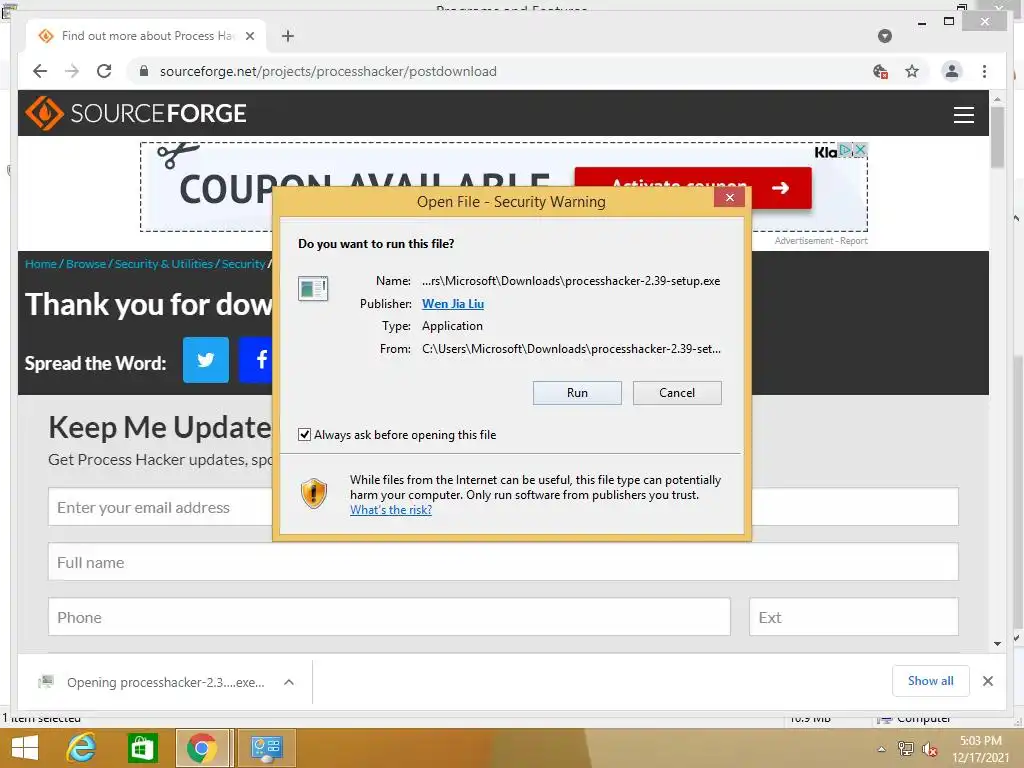Open Chrome's tab search dropdown
The image size is (1024, 768).
tap(885, 36)
